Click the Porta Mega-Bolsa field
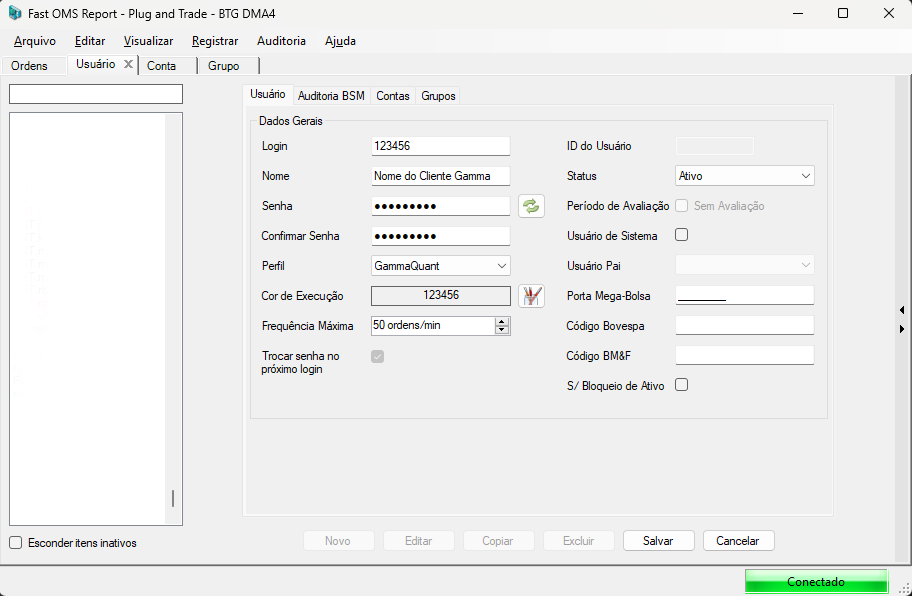Image resolution: width=912 pixels, height=596 pixels. 744,295
